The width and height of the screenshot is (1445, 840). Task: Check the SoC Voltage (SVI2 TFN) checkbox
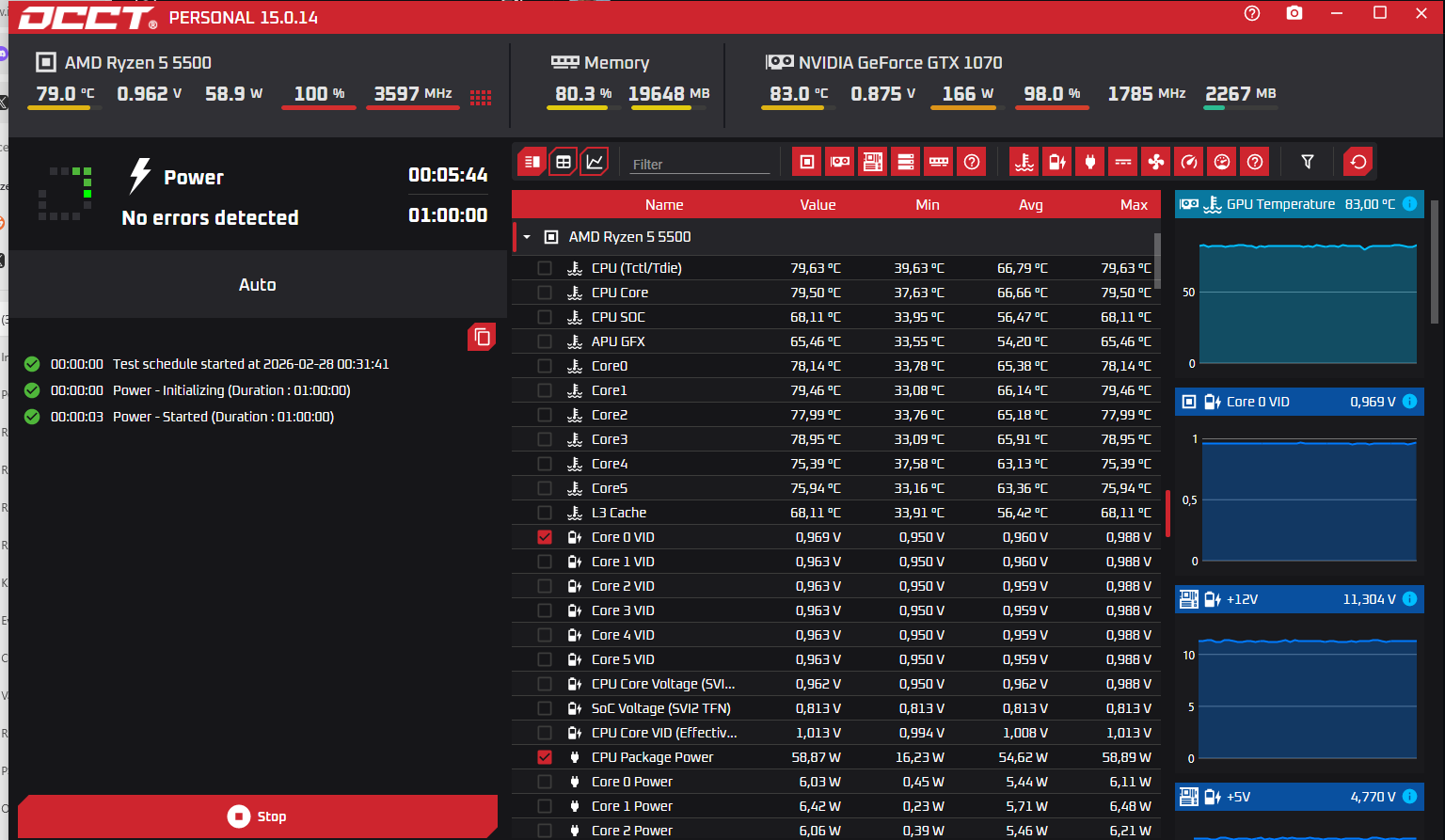545,708
